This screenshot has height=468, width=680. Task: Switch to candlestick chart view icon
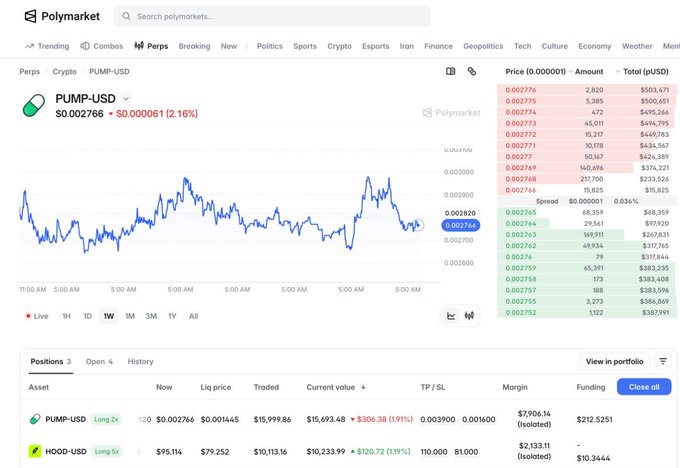pyautogui.click(x=469, y=316)
